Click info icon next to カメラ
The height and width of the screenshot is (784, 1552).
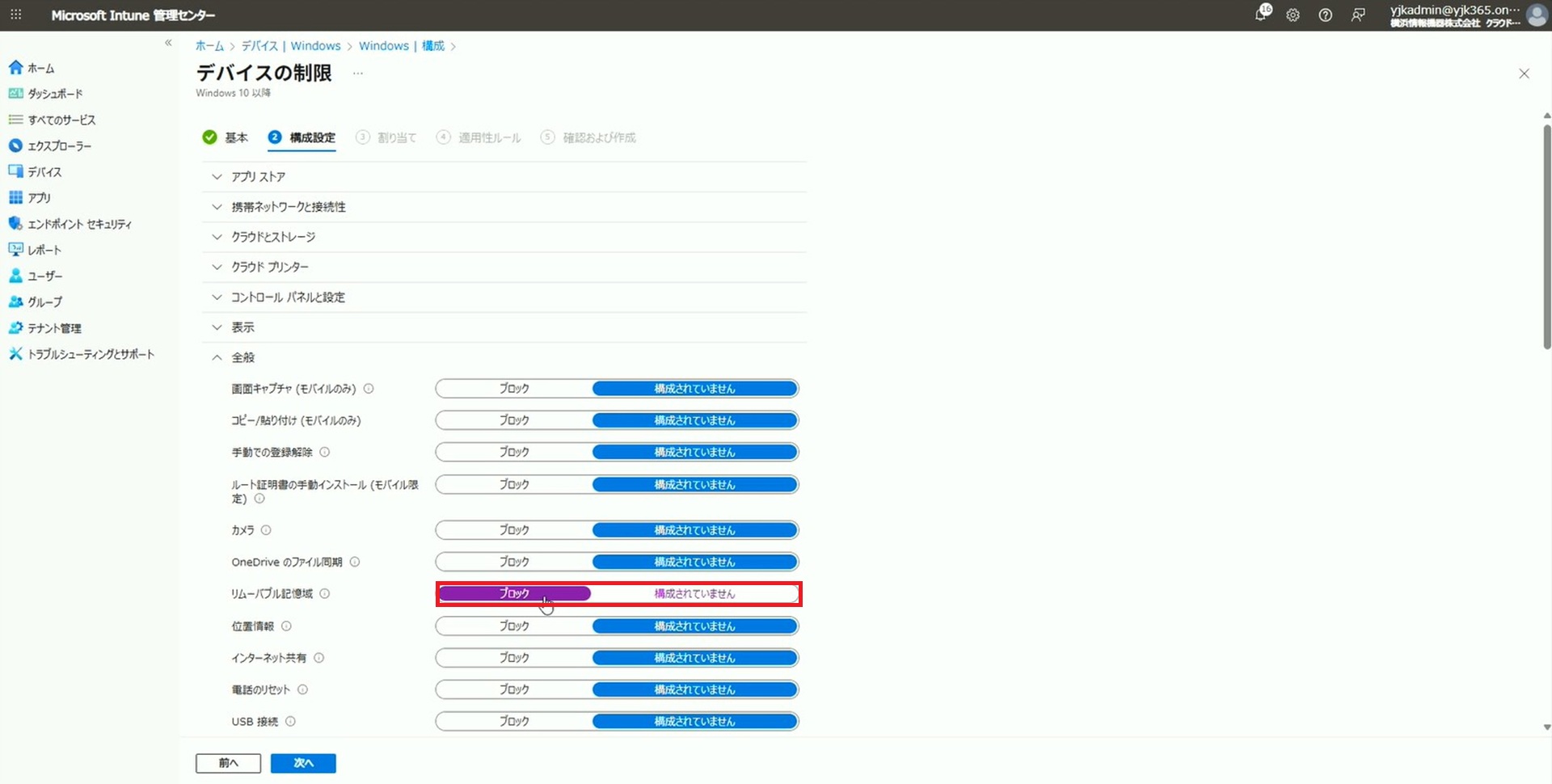pyautogui.click(x=266, y=530)
